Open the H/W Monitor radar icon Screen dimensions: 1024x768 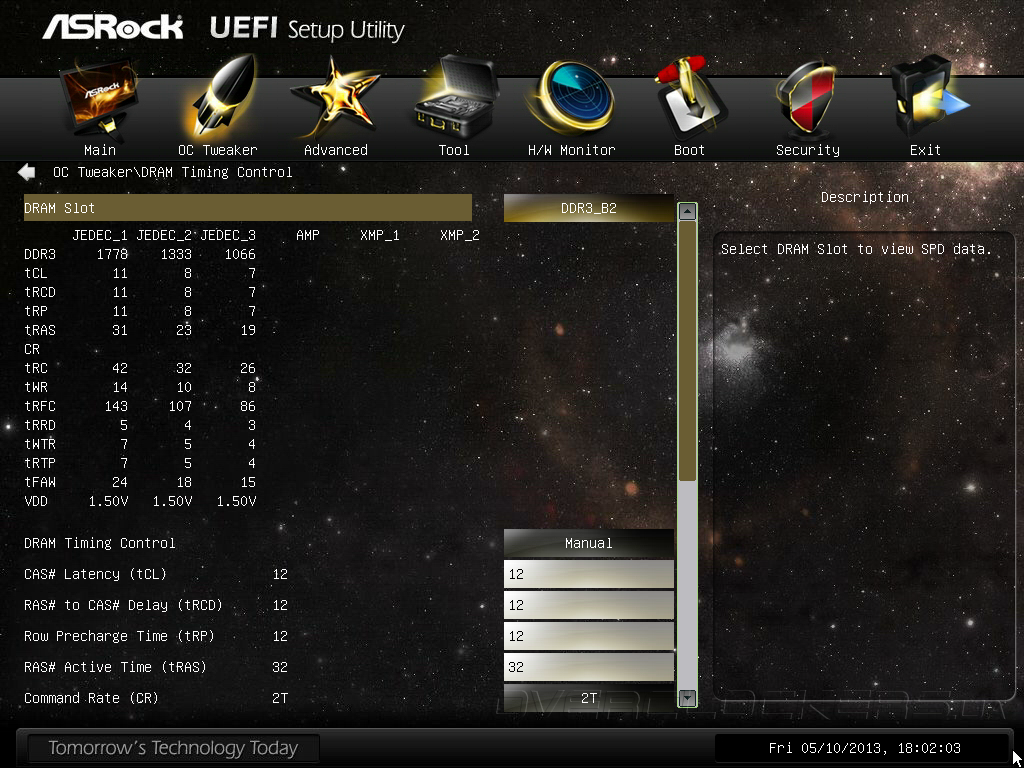coord(571,98)
